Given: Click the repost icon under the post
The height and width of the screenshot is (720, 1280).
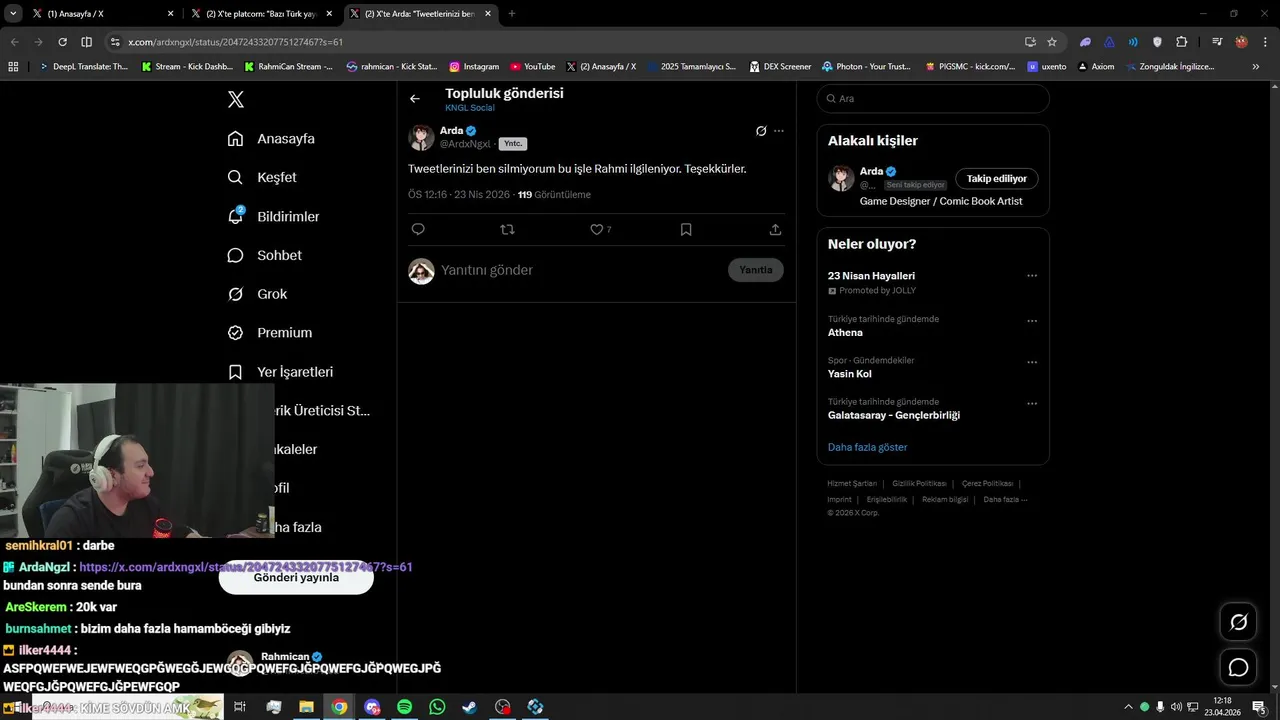Looking at the screenshot, I should click(x=507, y=229).
